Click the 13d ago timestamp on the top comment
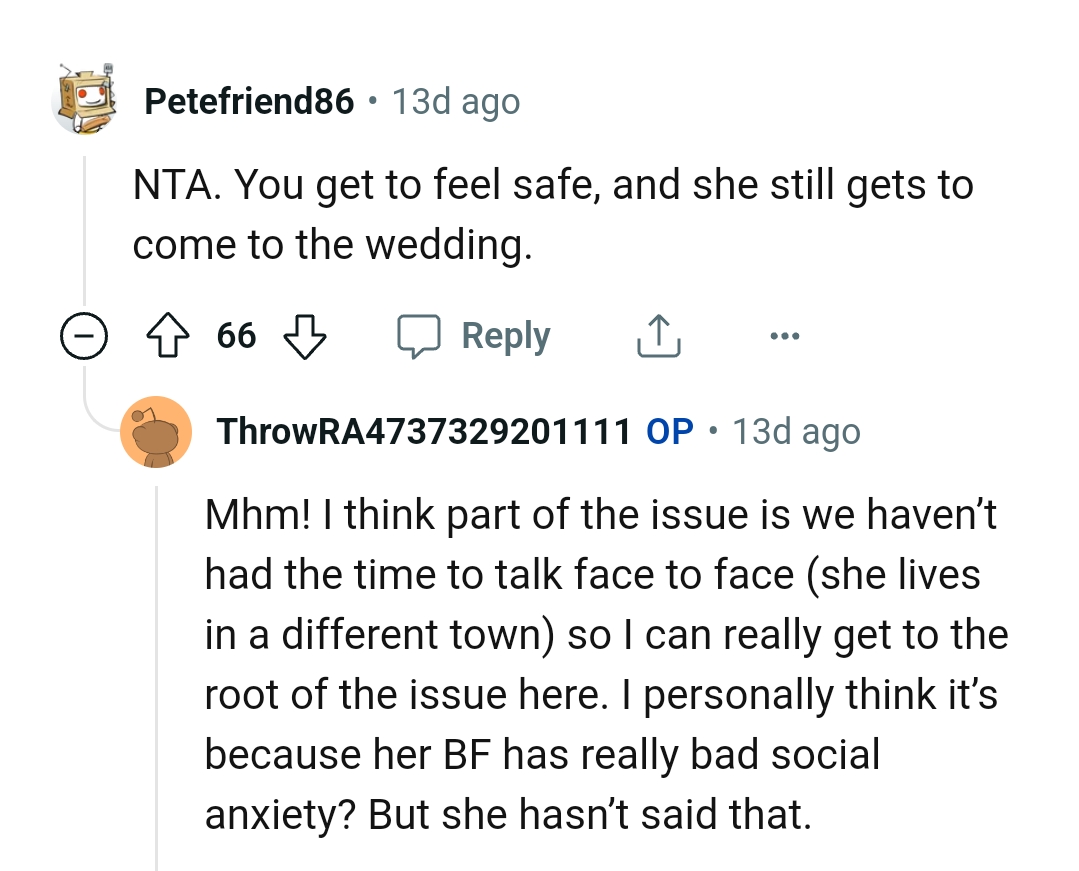Screen dimensions: 1079x871 click(456, 100)
